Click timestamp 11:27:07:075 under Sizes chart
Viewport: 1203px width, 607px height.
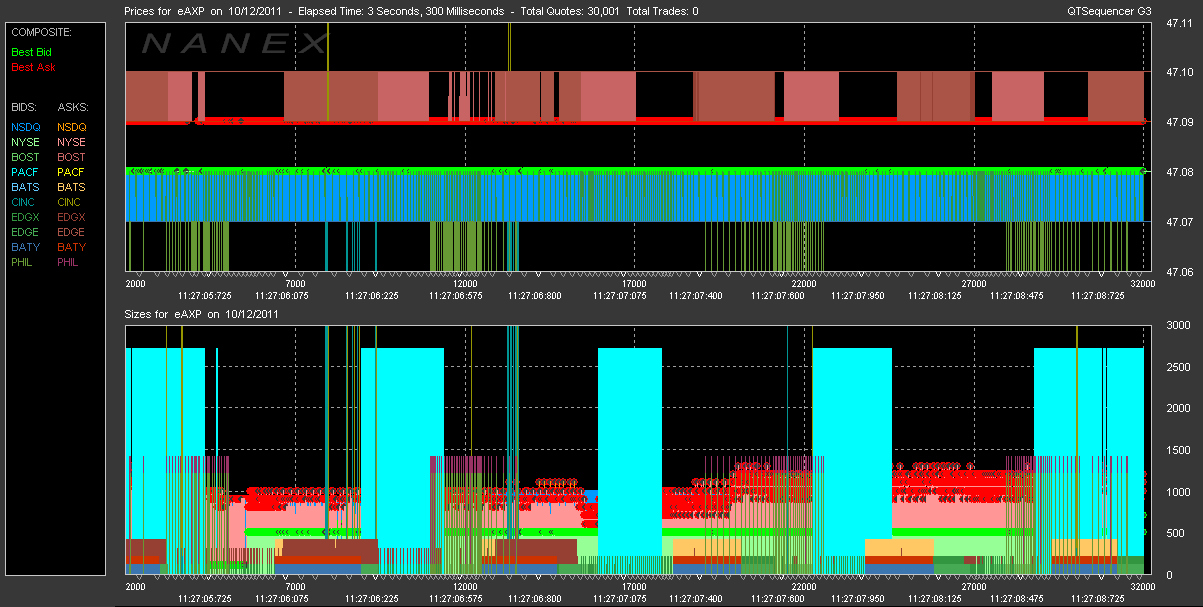point(620,599)
